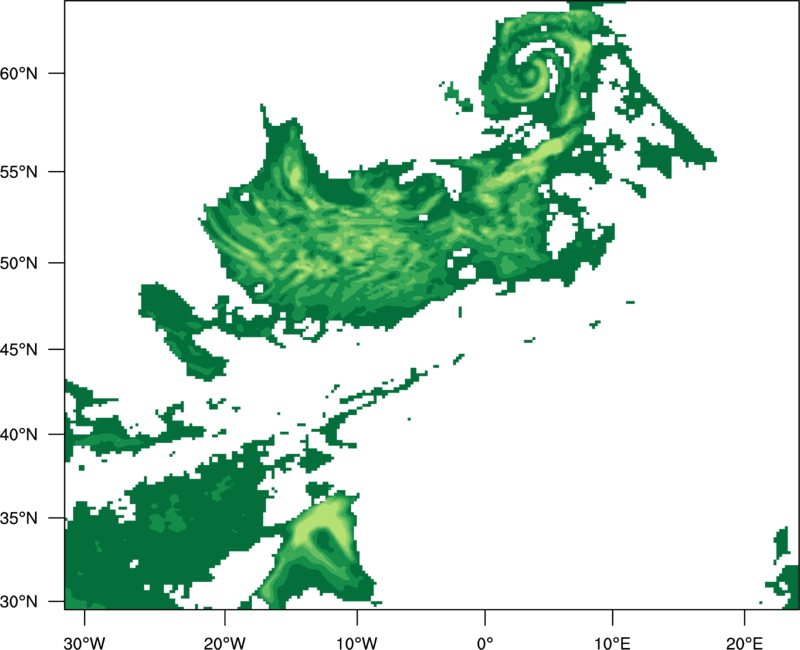This screenshot has width=800, height=650.
Task: Click the 40°N latitude label
Action: 19,435
